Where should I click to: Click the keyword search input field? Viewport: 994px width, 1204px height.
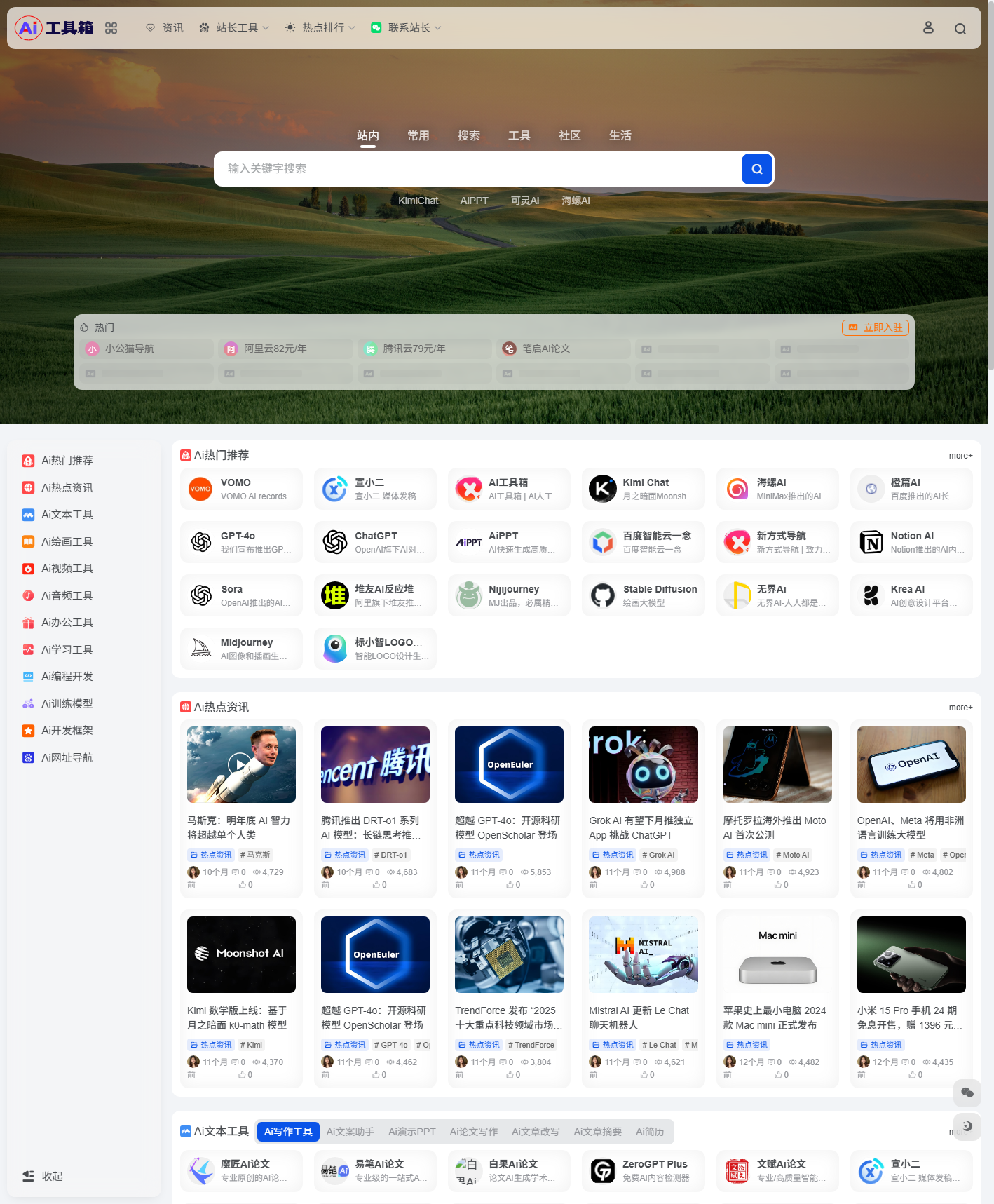[x=477, y=169]
